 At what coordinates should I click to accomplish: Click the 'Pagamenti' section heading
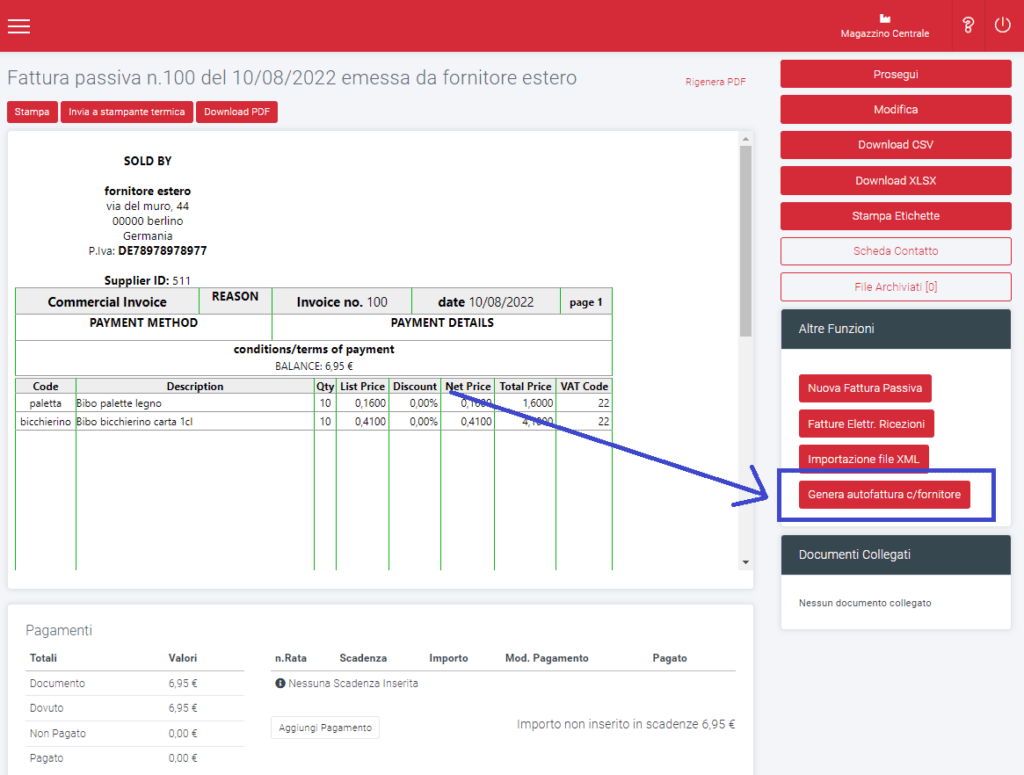[x=59, y=630]
